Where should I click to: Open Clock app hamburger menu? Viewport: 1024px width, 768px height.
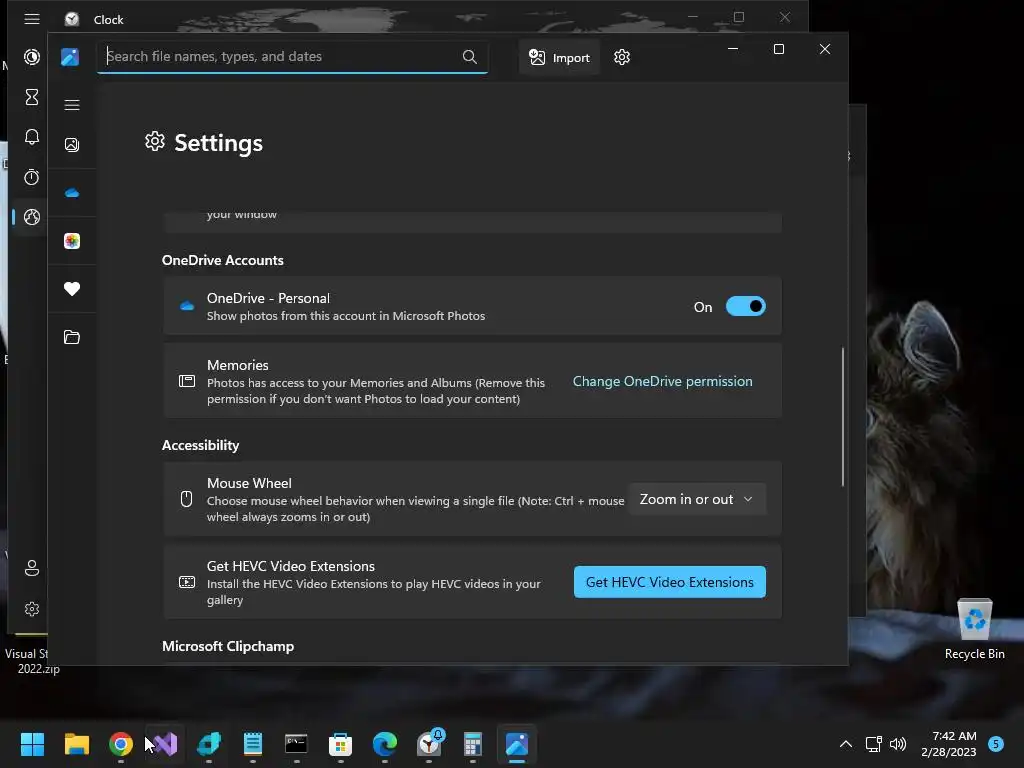tap(32, 19)
